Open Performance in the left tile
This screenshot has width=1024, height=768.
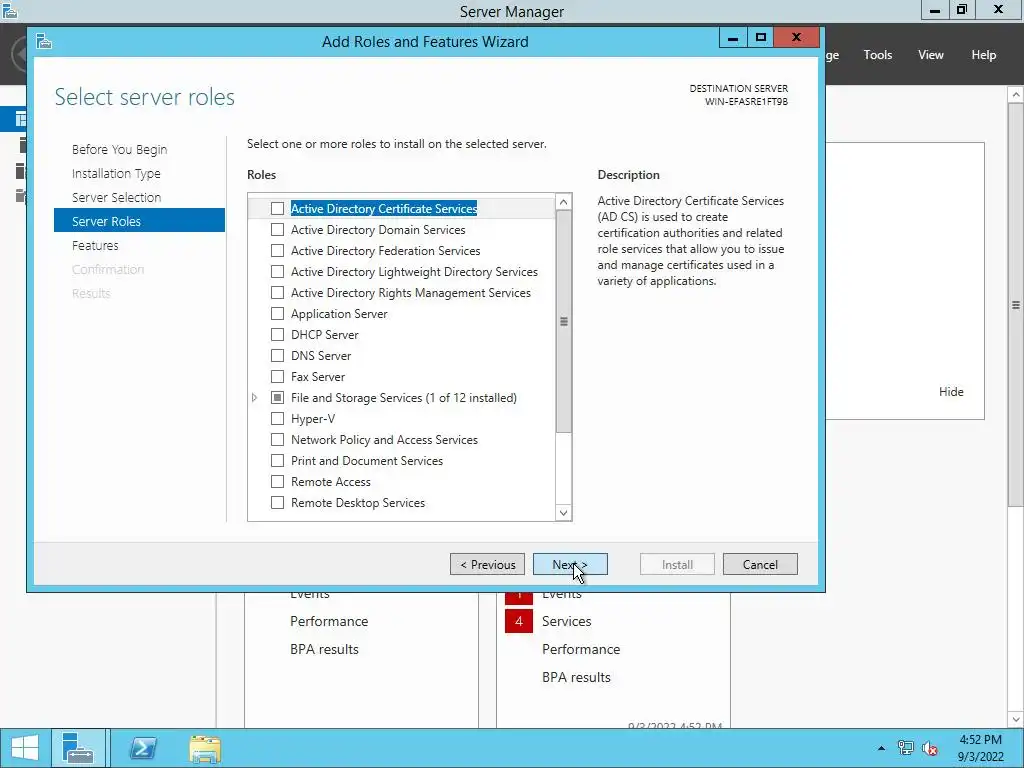(x=329, y=621)
